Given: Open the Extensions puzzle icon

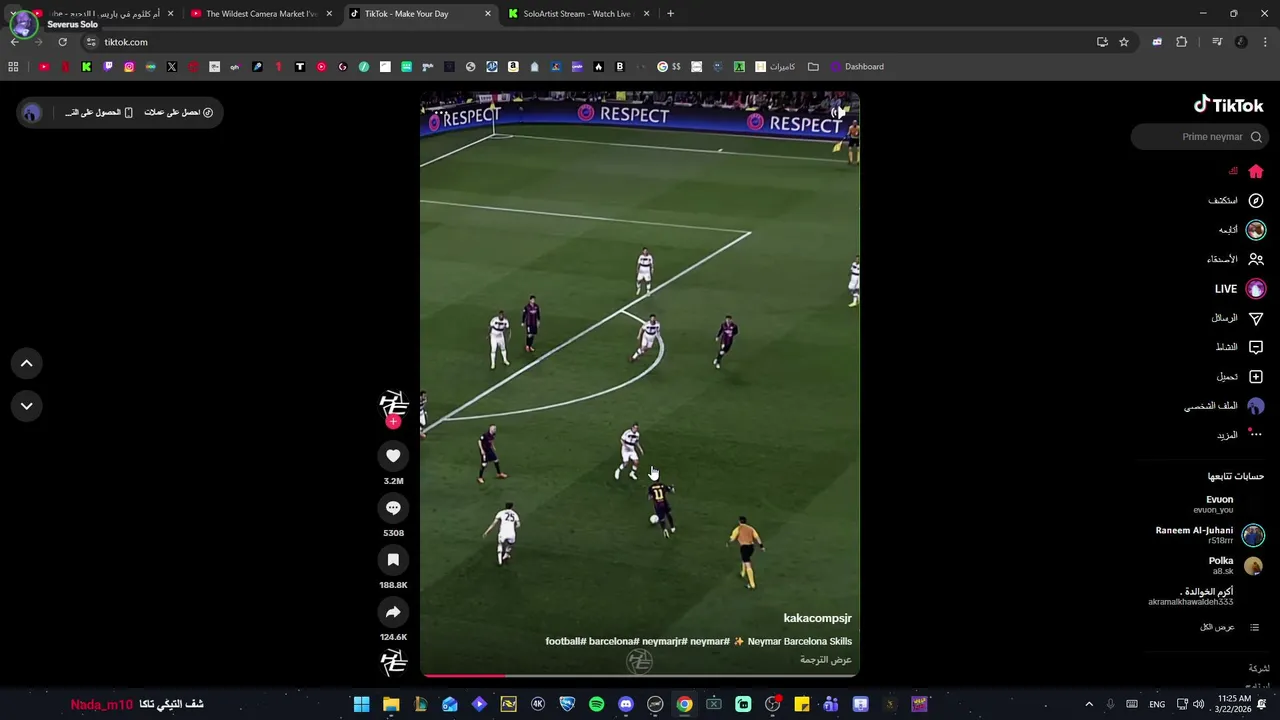Looking at the screenshot, I should [1182, 42].
